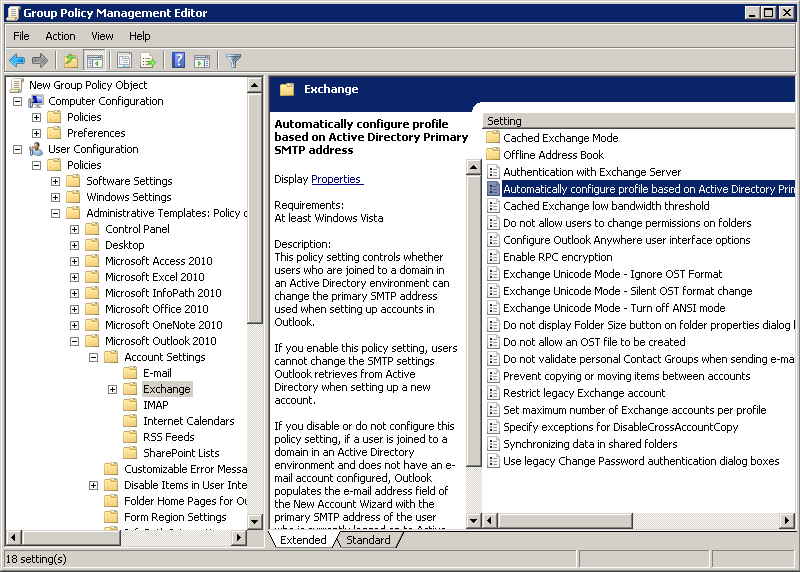Open the View menu
The height and width of the screenshot is (572, 800).
coord(102,36)
